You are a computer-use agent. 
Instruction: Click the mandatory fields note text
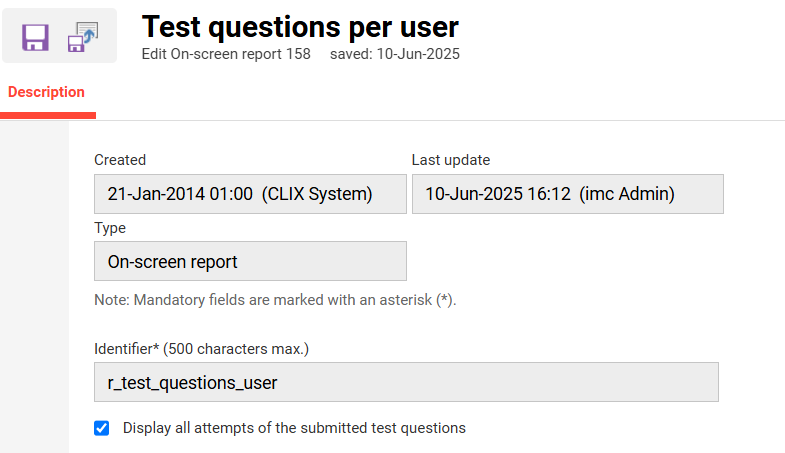(x=275, y=300)
